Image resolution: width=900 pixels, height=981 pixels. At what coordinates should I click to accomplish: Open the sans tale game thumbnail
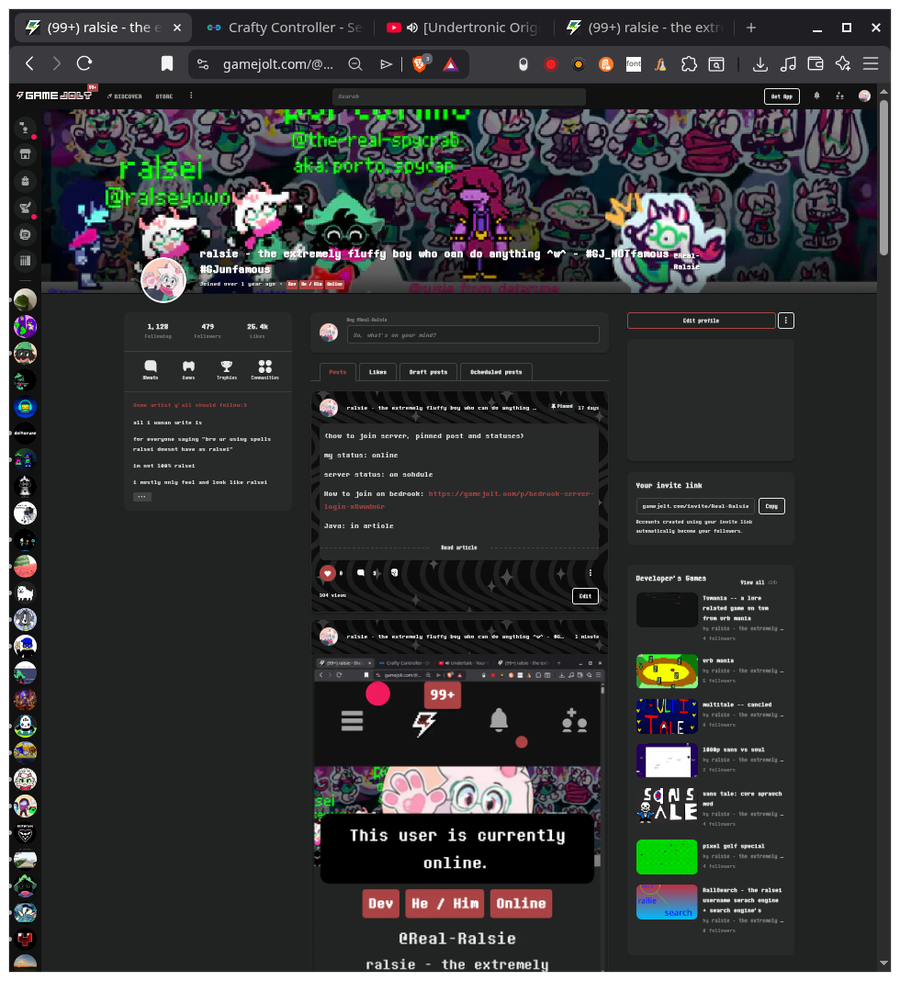point(667,805)
